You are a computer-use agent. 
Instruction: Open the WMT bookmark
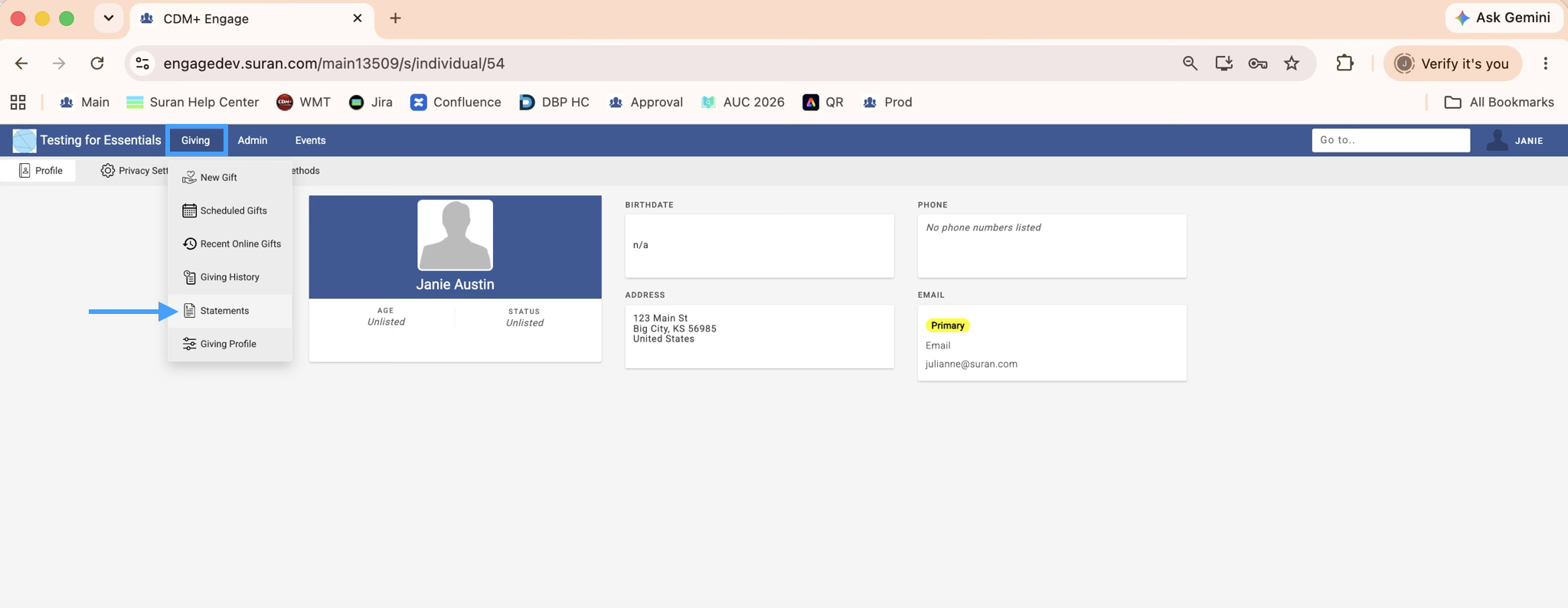pos(303,103)
